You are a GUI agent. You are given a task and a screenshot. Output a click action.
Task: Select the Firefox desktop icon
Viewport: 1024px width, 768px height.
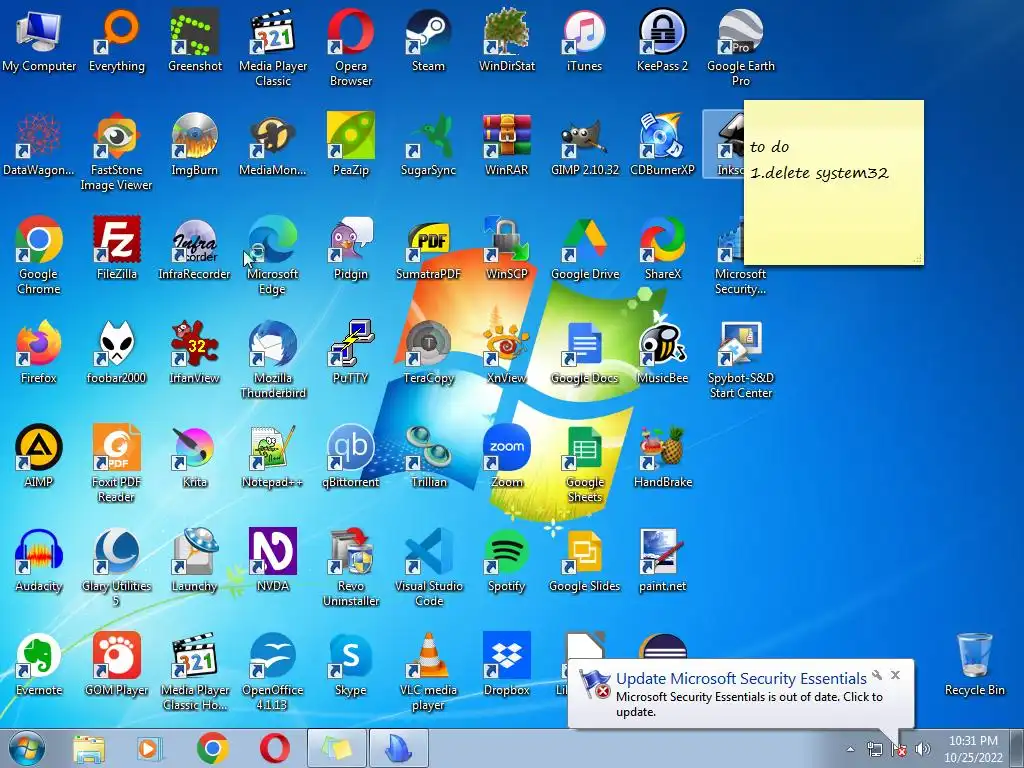click(x=39, y=352)
